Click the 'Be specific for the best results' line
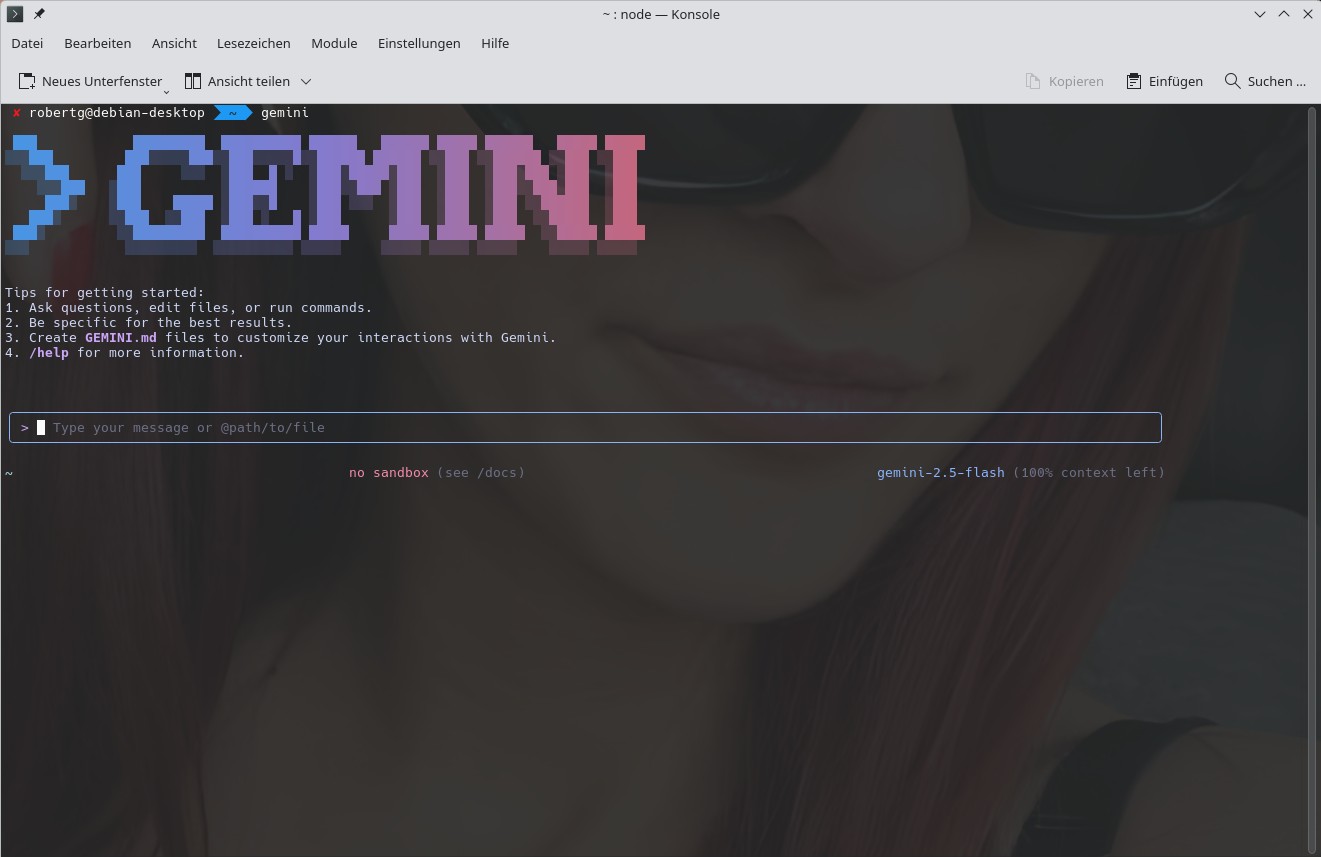The height and width of the screenshot is (857, 1321). click(149, 322)
